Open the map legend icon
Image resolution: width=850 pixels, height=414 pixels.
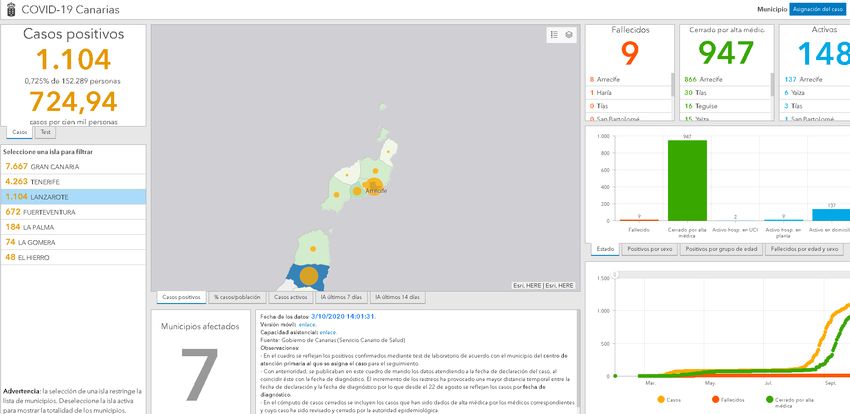pos(553,35)
